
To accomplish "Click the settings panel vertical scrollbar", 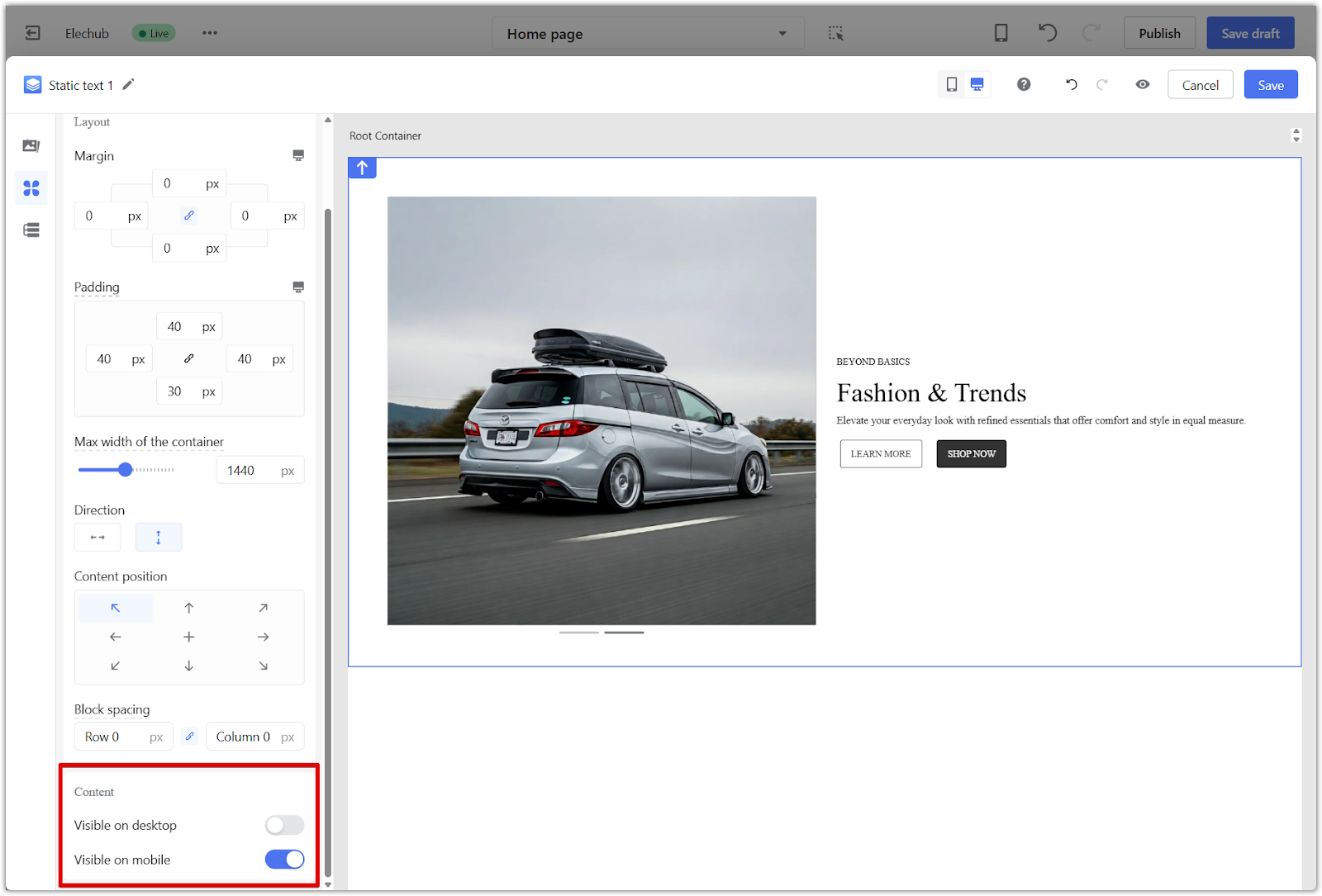I will tap(328, 542).
